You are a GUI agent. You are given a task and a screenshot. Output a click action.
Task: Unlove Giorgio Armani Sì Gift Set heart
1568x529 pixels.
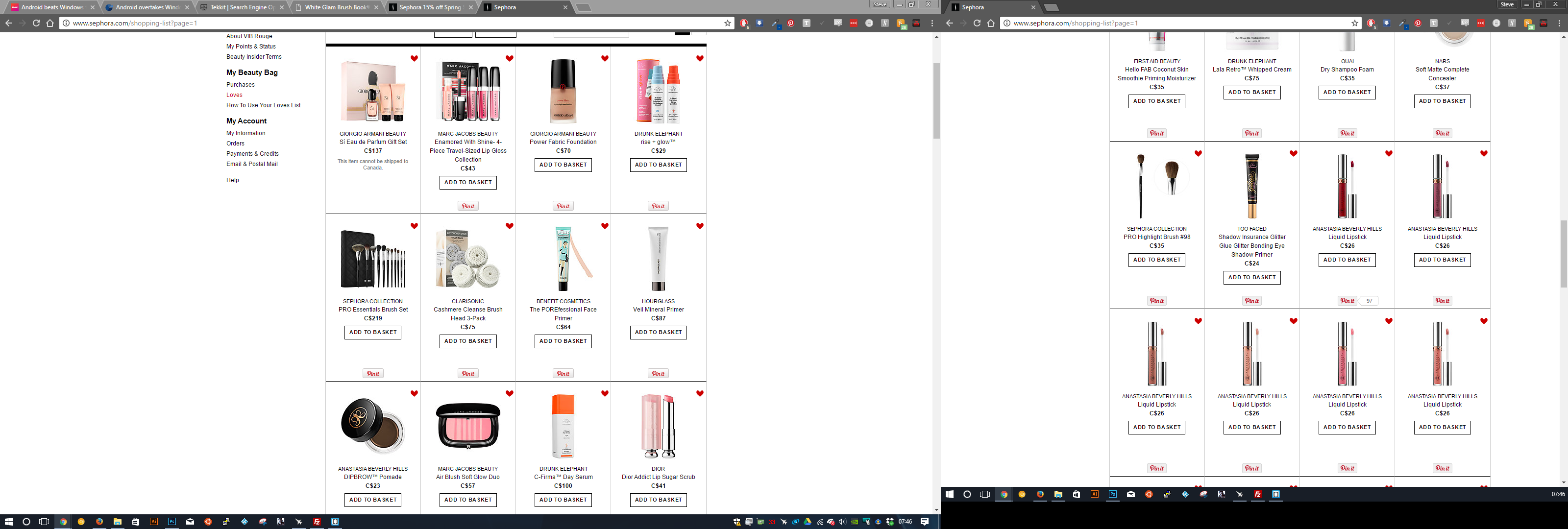click(414, 58)
